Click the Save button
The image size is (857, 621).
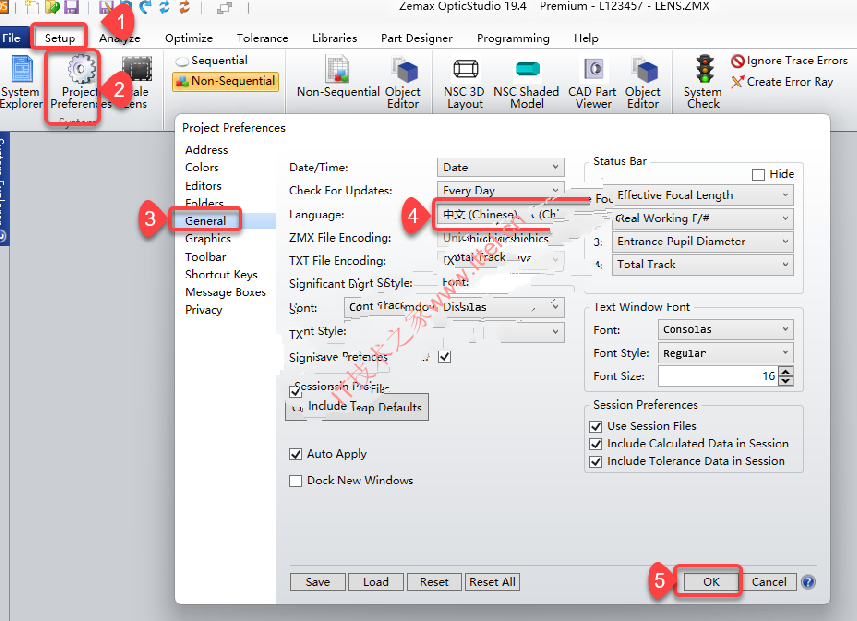[x=318, y=582]
